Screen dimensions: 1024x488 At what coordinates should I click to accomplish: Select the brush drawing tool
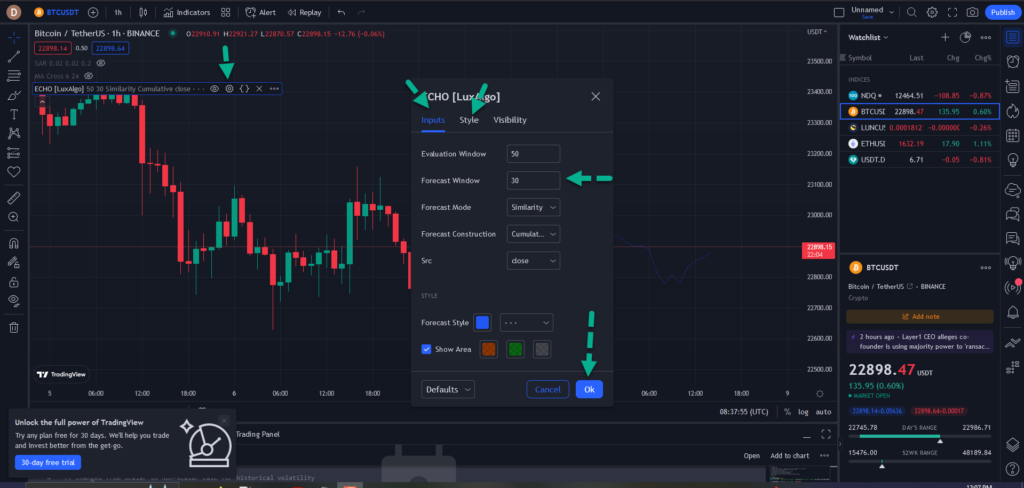pos(14,95)
